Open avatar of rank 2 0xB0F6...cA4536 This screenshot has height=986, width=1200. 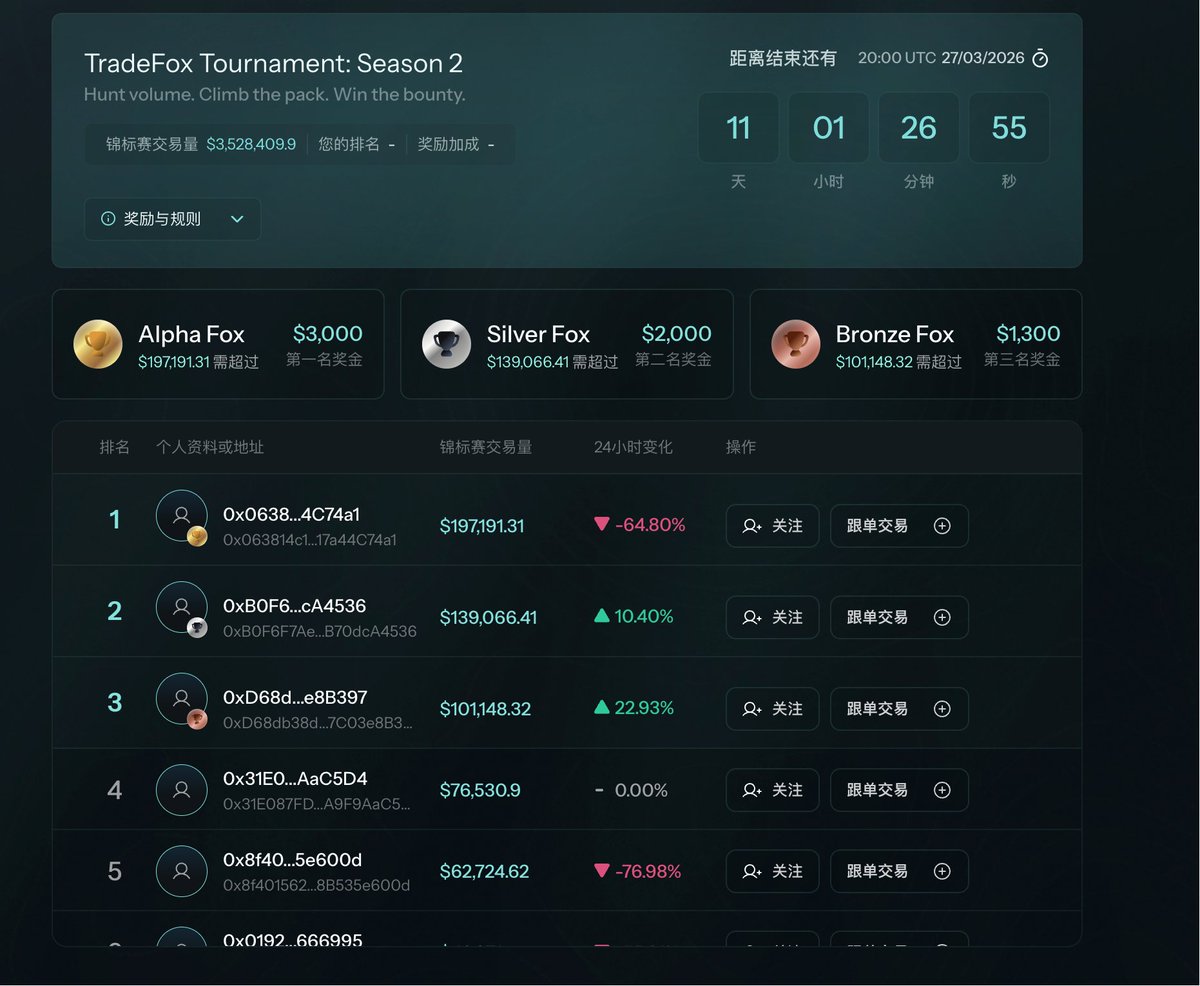(x=182, y=607)
